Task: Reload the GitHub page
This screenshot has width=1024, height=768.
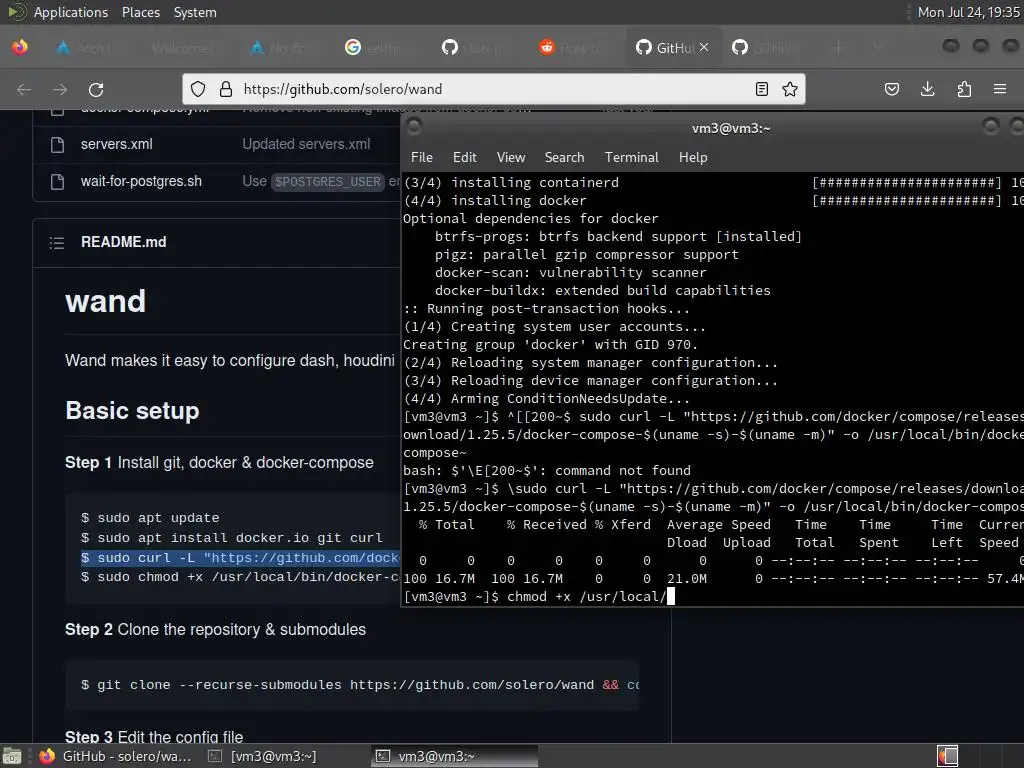Action: pyautogui.click(x=96, y=89)
